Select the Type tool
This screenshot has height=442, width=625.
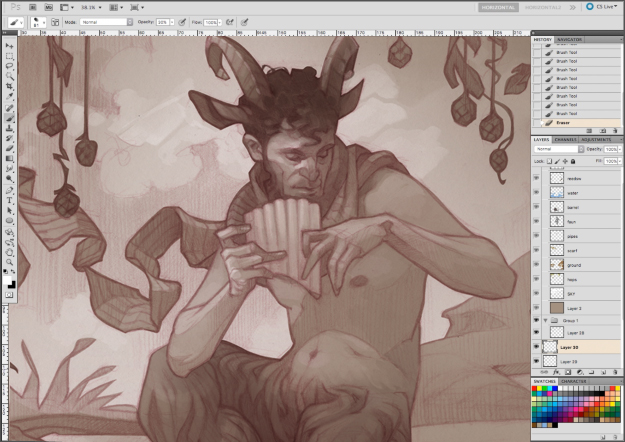tap(9, 200)
